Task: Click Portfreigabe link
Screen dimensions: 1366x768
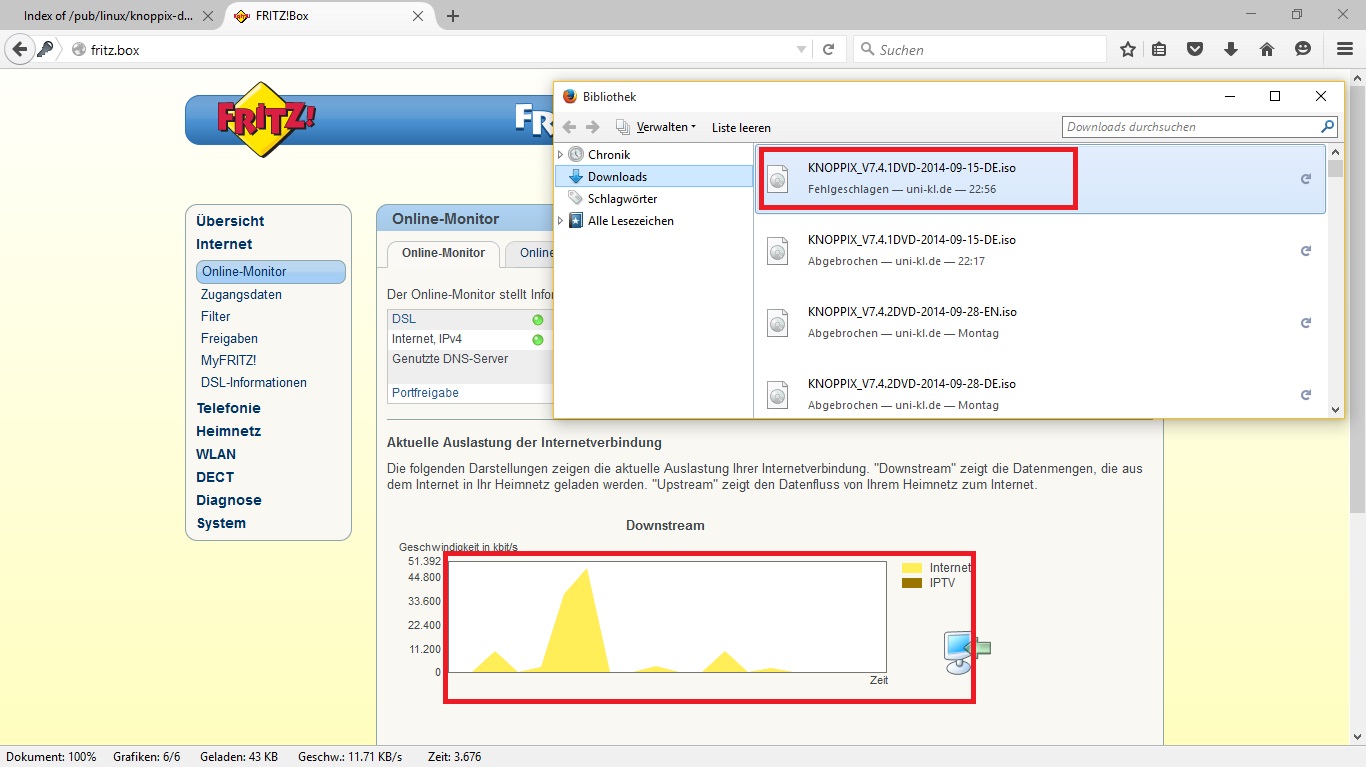Action: pos(425,393)
